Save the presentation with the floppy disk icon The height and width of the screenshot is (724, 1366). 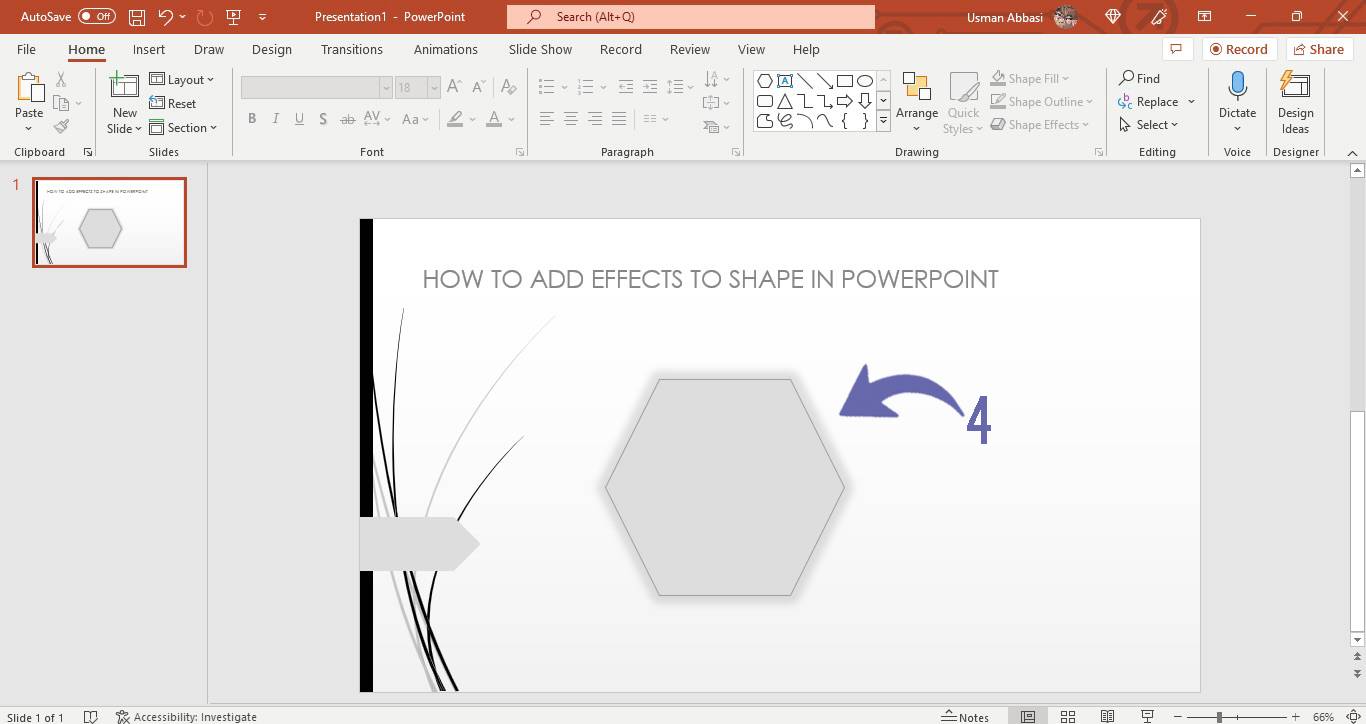coord(137,17)
